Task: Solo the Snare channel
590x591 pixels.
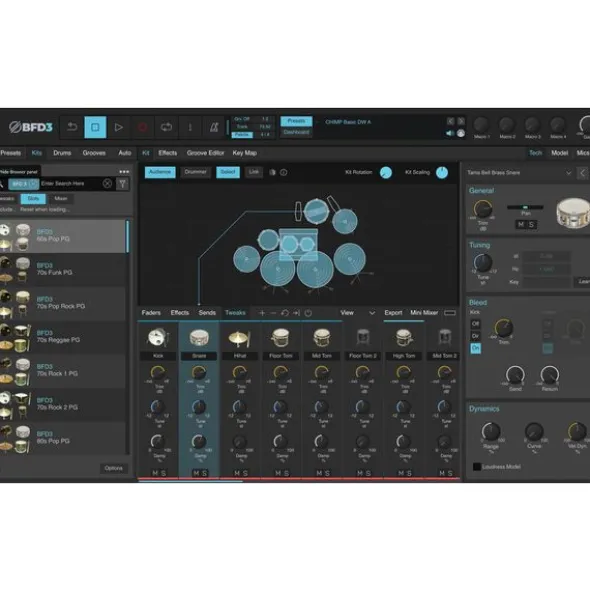Action: pos(204,473)
